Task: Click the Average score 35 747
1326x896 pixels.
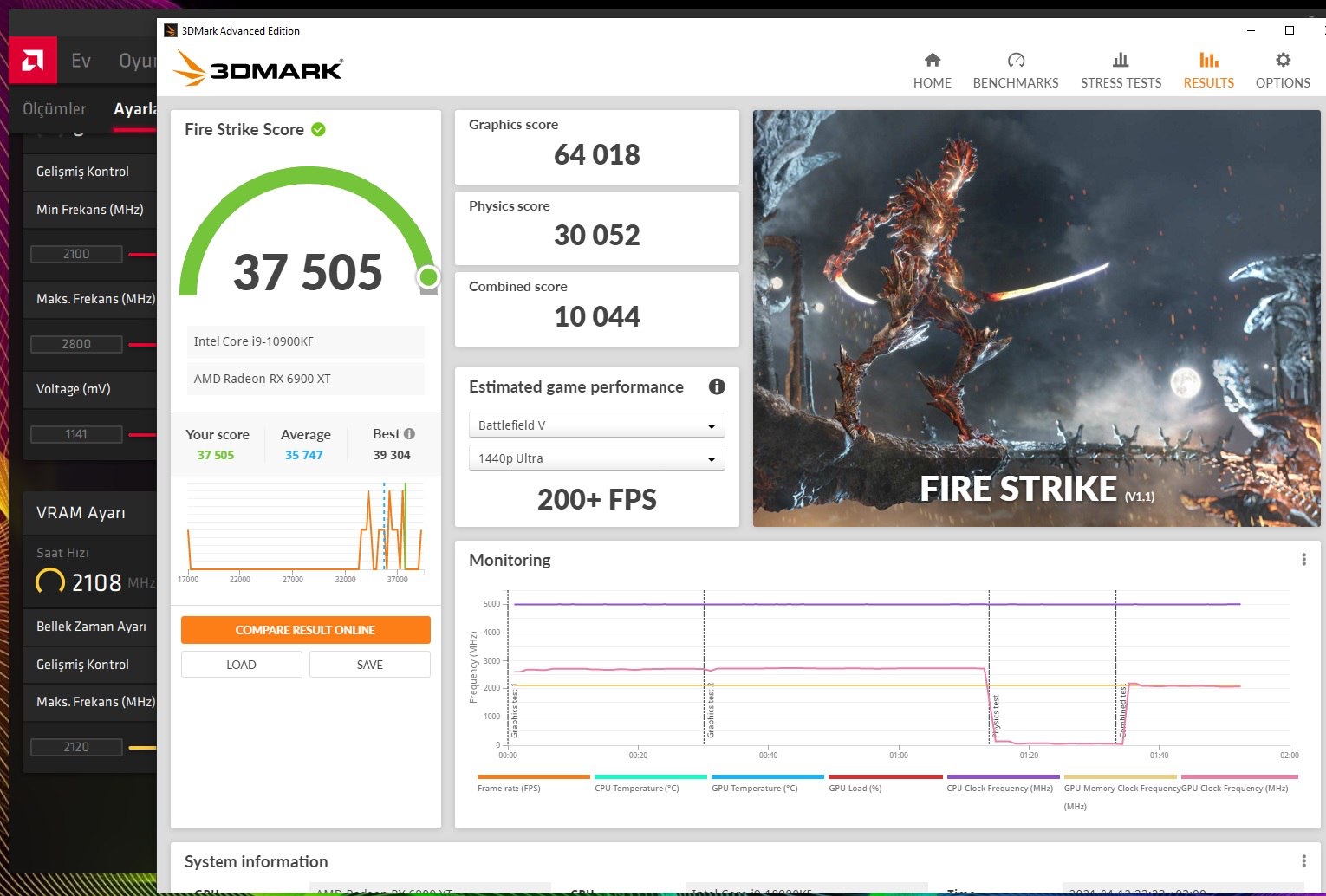Action: point(303,455)
